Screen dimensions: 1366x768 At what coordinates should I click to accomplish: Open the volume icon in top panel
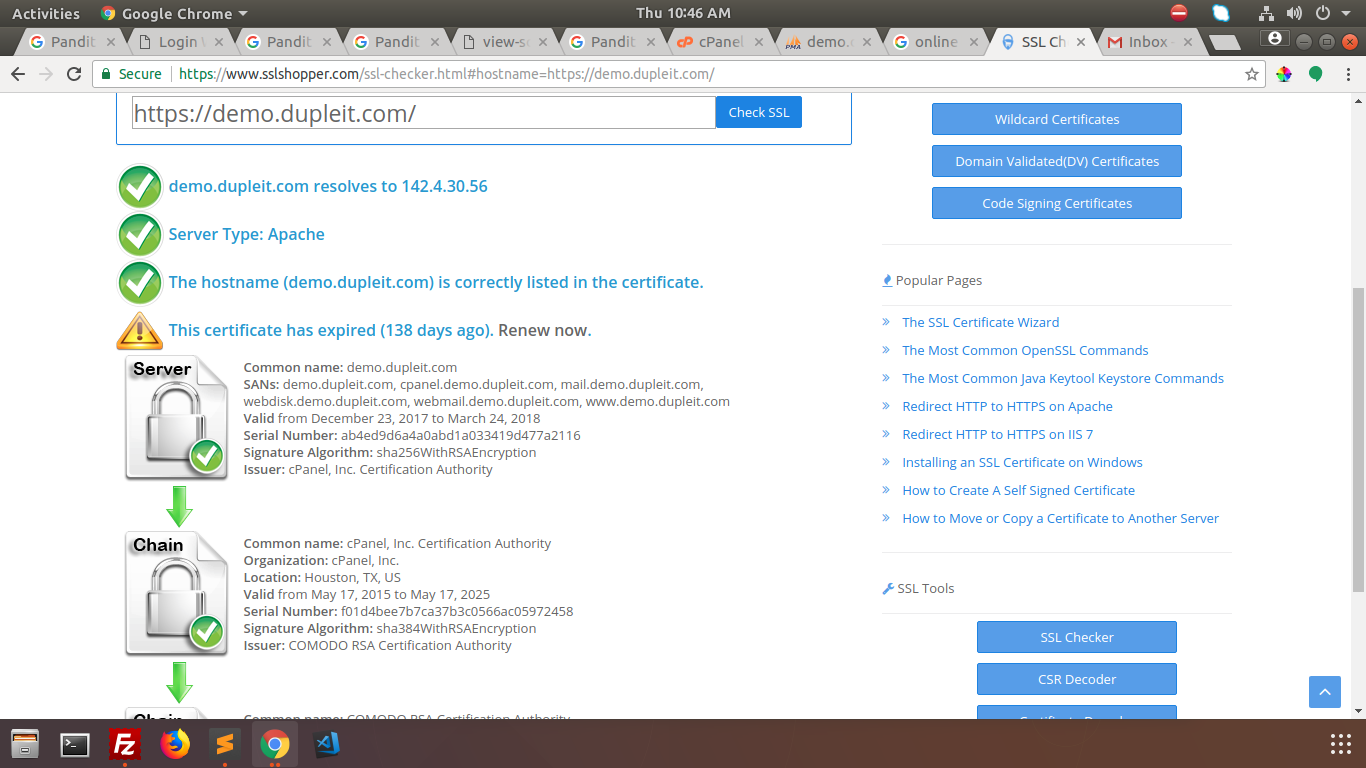point(1295,13)
